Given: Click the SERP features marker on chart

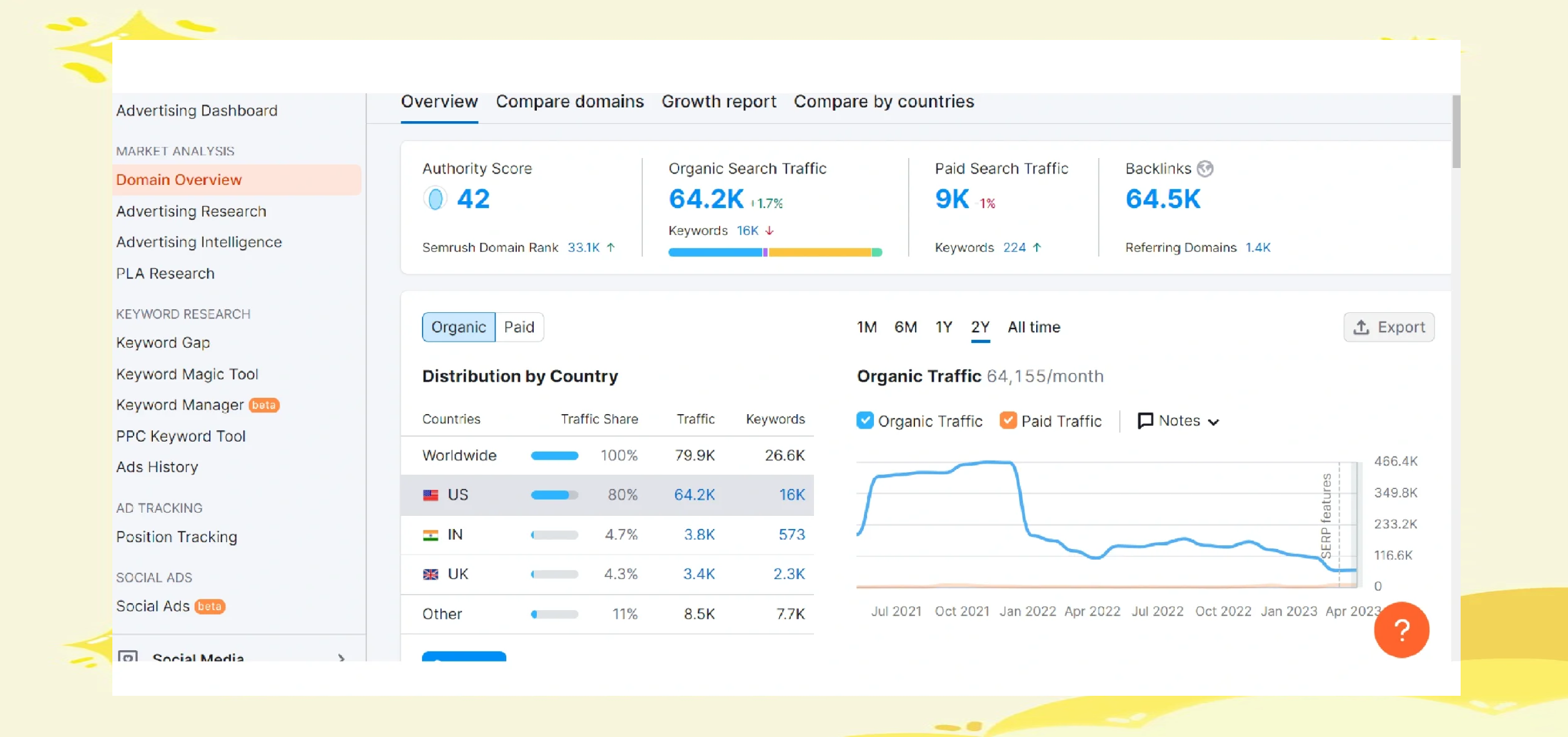Looking at the screenshot, I should tap(1326, 516).
